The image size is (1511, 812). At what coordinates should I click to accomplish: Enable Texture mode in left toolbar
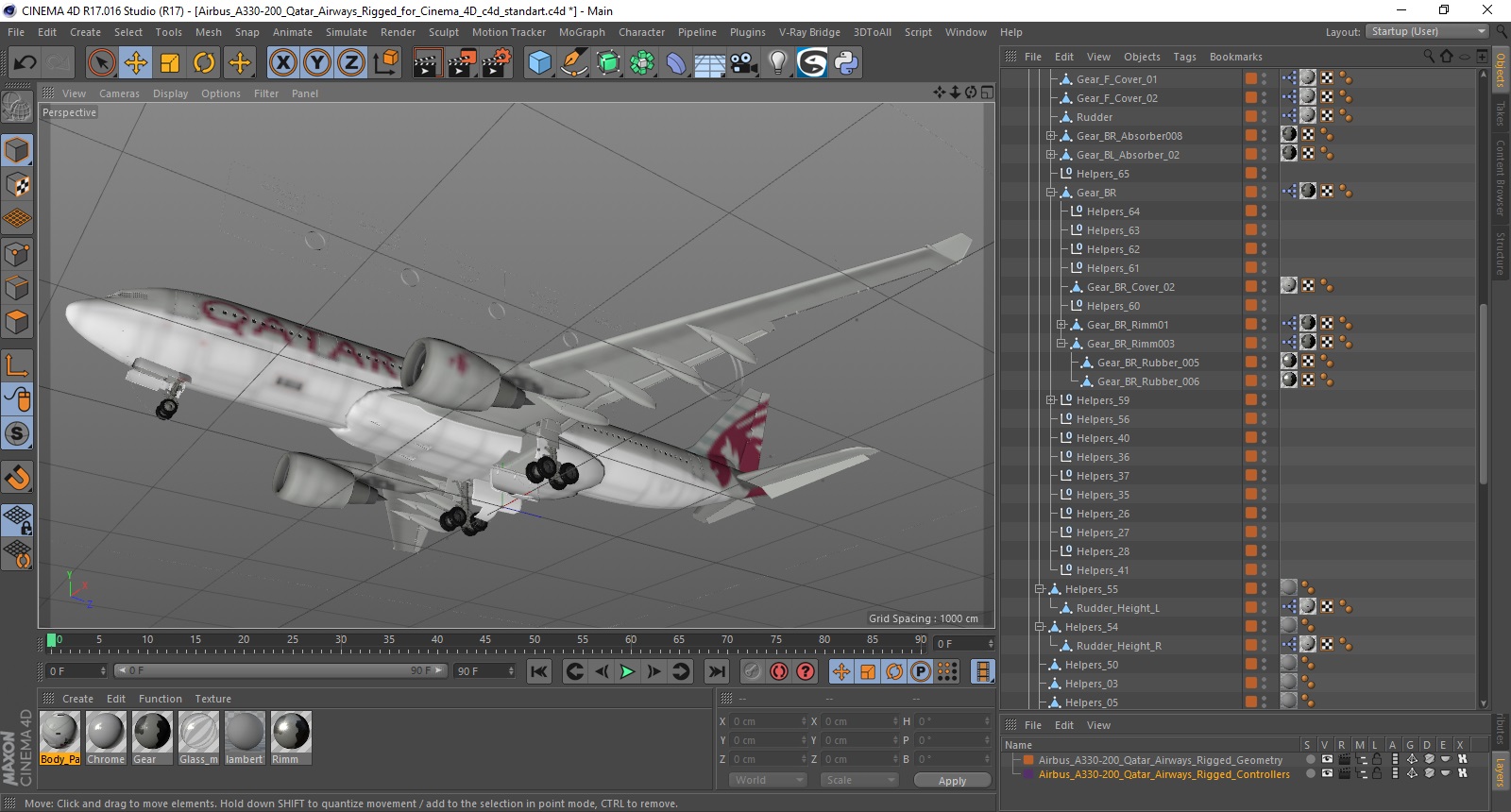[x=17, y=185]
